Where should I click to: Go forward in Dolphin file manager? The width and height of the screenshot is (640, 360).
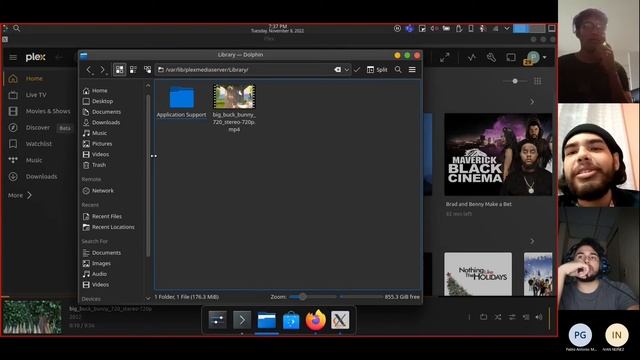point(102,70)
